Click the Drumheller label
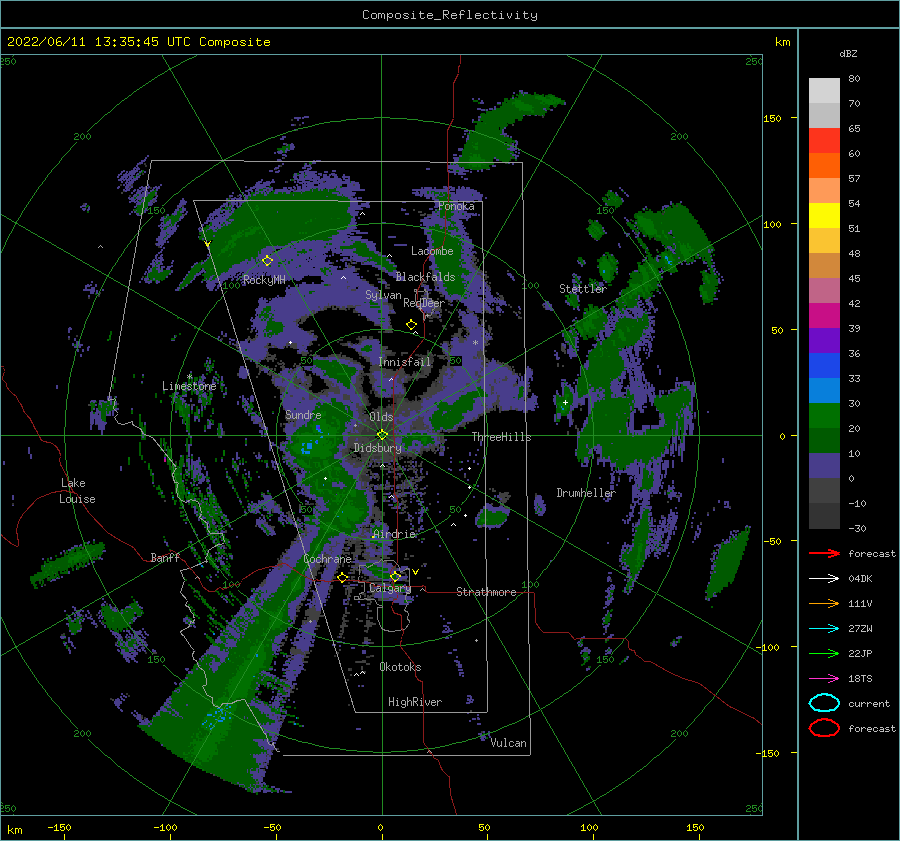This screenshot has height=841, width=900. coord(586,493)
